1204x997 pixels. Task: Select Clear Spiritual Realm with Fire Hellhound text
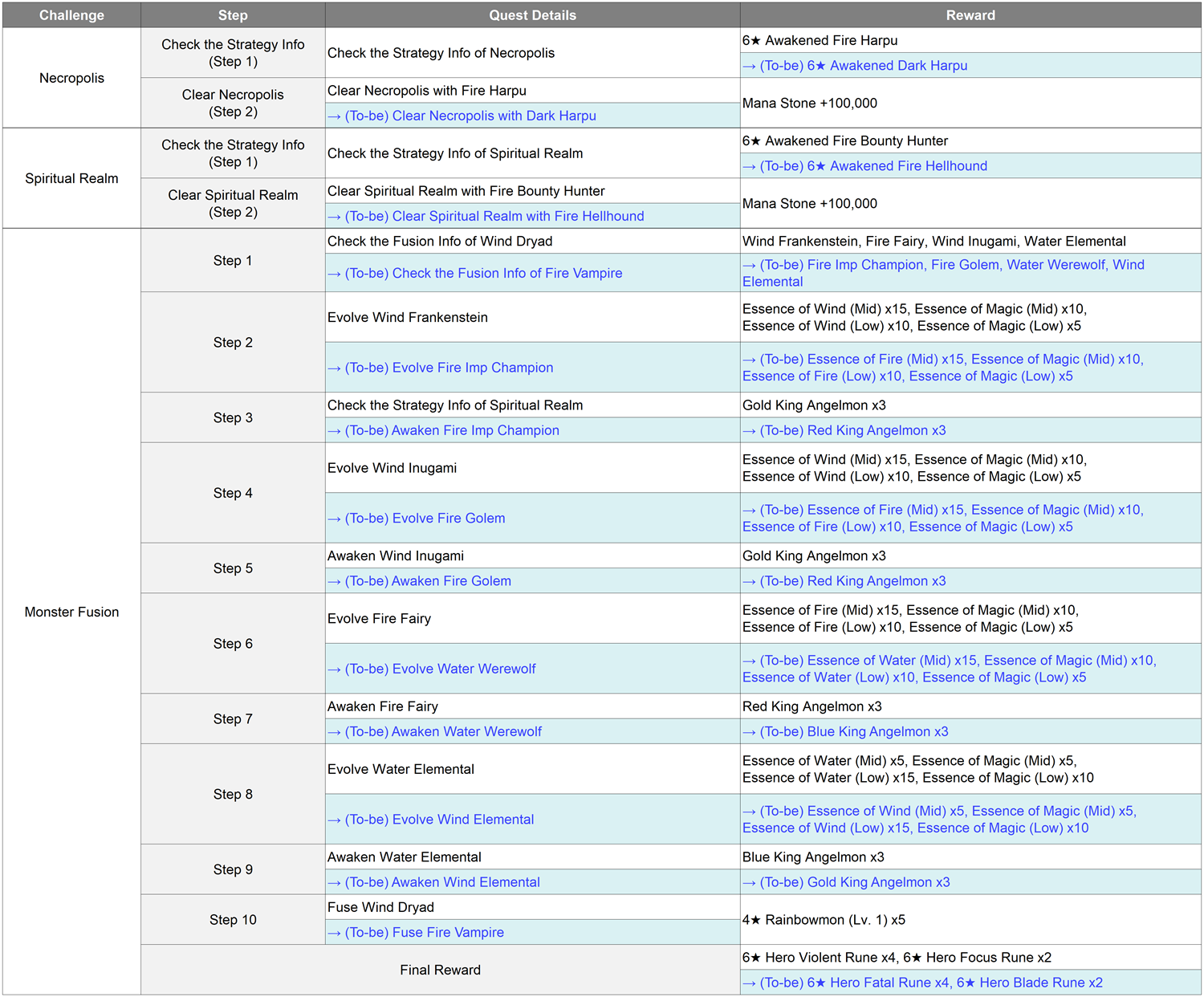[494, 216]
